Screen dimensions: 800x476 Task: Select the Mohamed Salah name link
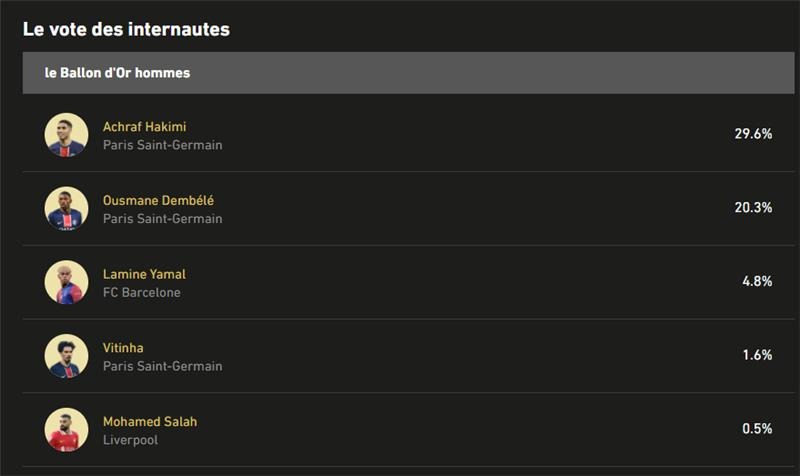pyautogui.click(x=150, y=422)
